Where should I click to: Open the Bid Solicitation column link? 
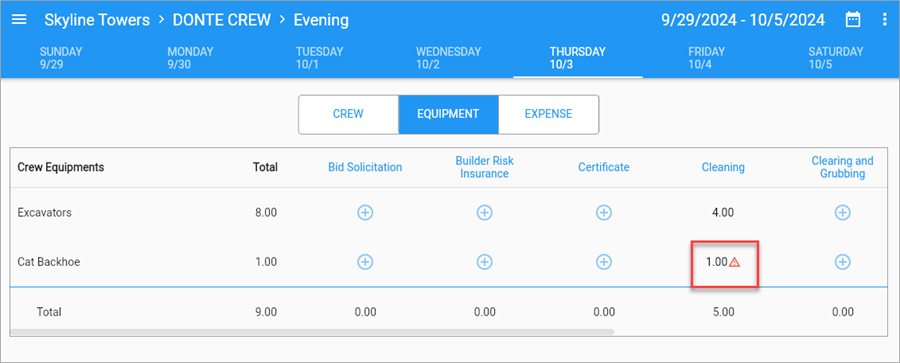point(365,167)
